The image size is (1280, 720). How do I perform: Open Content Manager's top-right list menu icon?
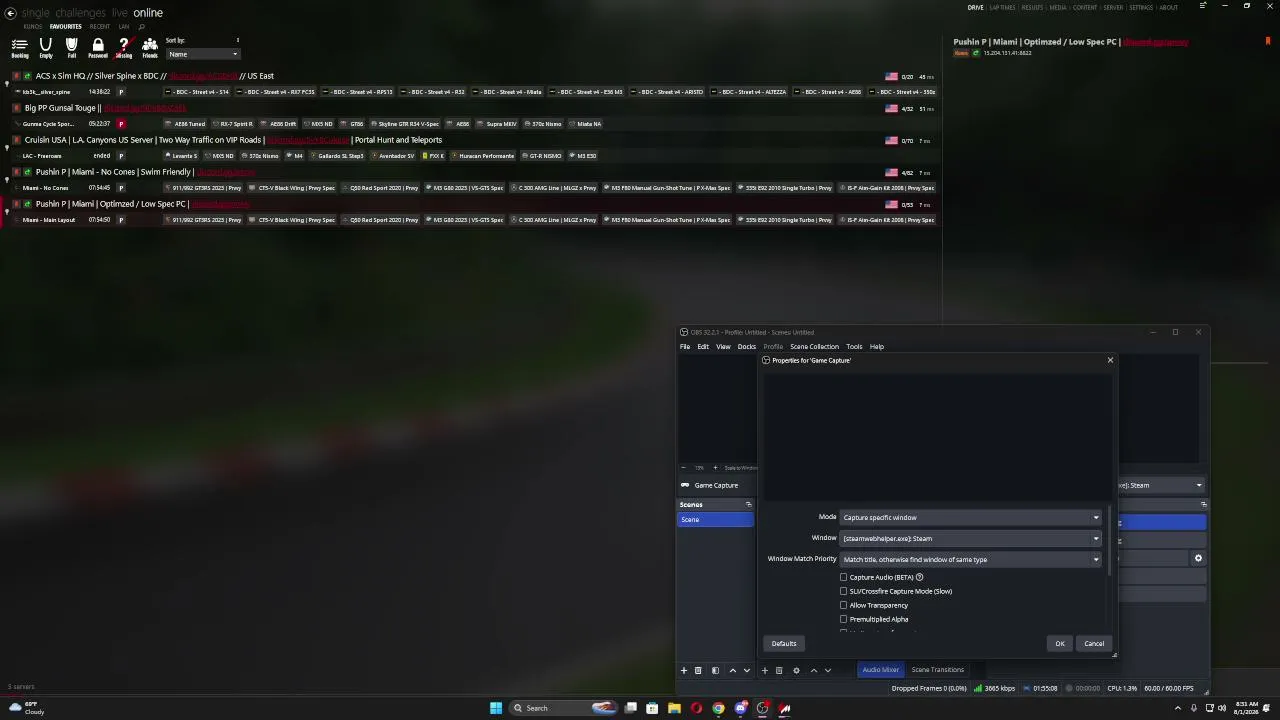tap(1202, 7)
